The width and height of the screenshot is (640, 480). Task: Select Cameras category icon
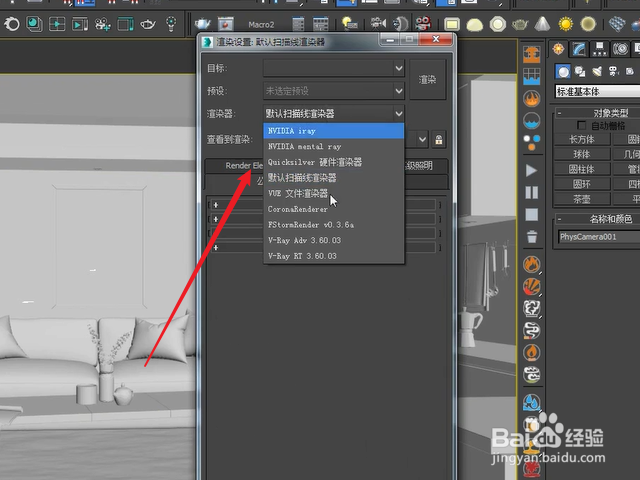(x=613, y=72)
